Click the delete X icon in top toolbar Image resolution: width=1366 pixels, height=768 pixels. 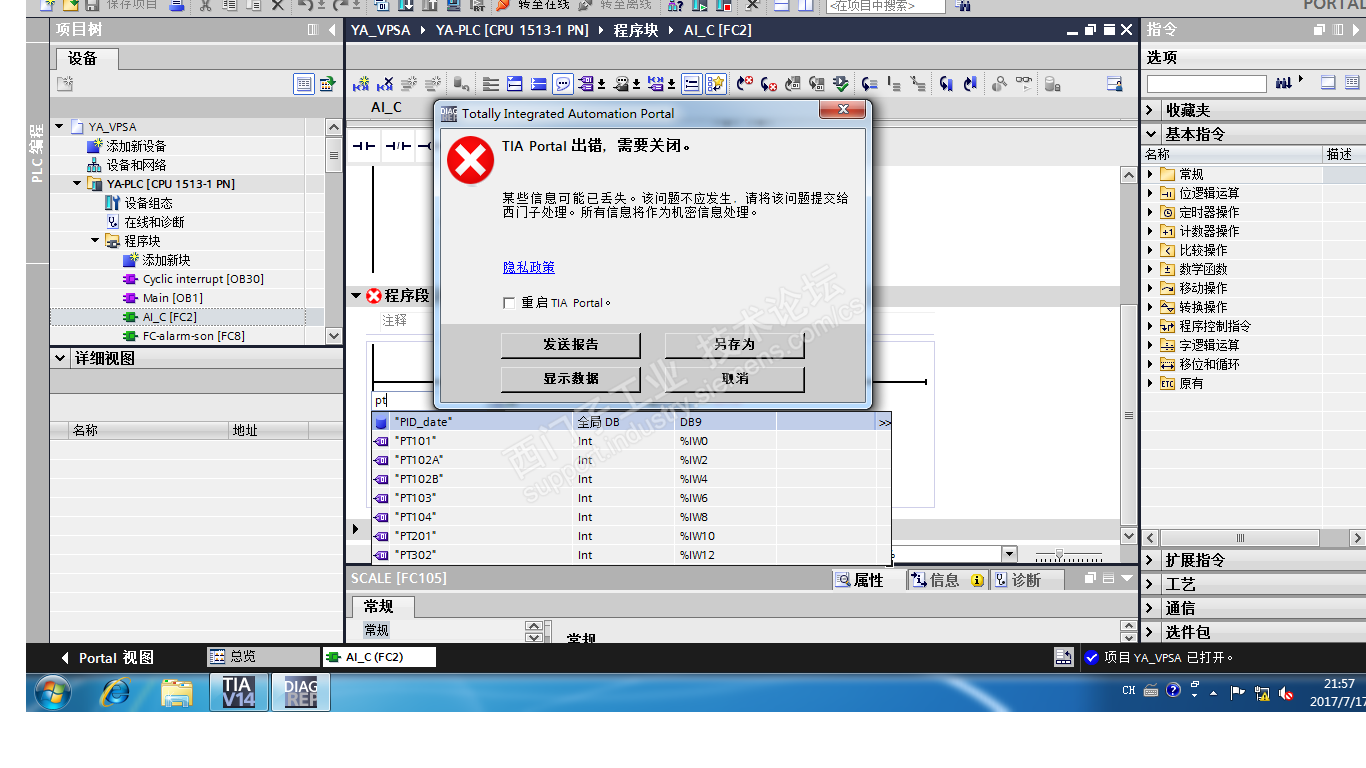[x=278, y=5]
